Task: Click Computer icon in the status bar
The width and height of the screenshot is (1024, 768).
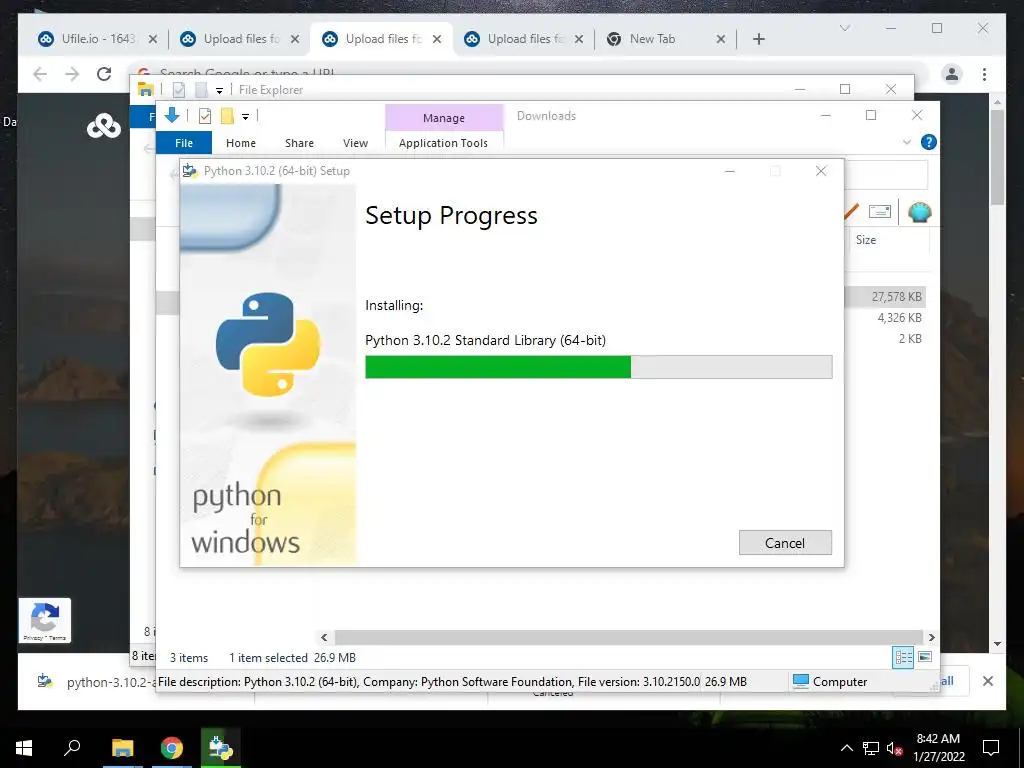Action: coord(801,681)
